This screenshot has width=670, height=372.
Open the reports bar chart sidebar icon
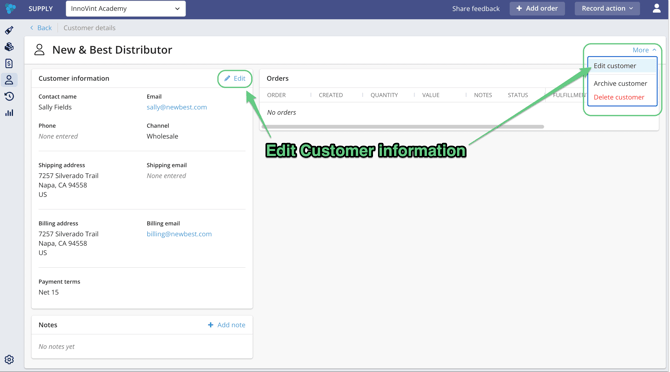[x=9, y=113]
